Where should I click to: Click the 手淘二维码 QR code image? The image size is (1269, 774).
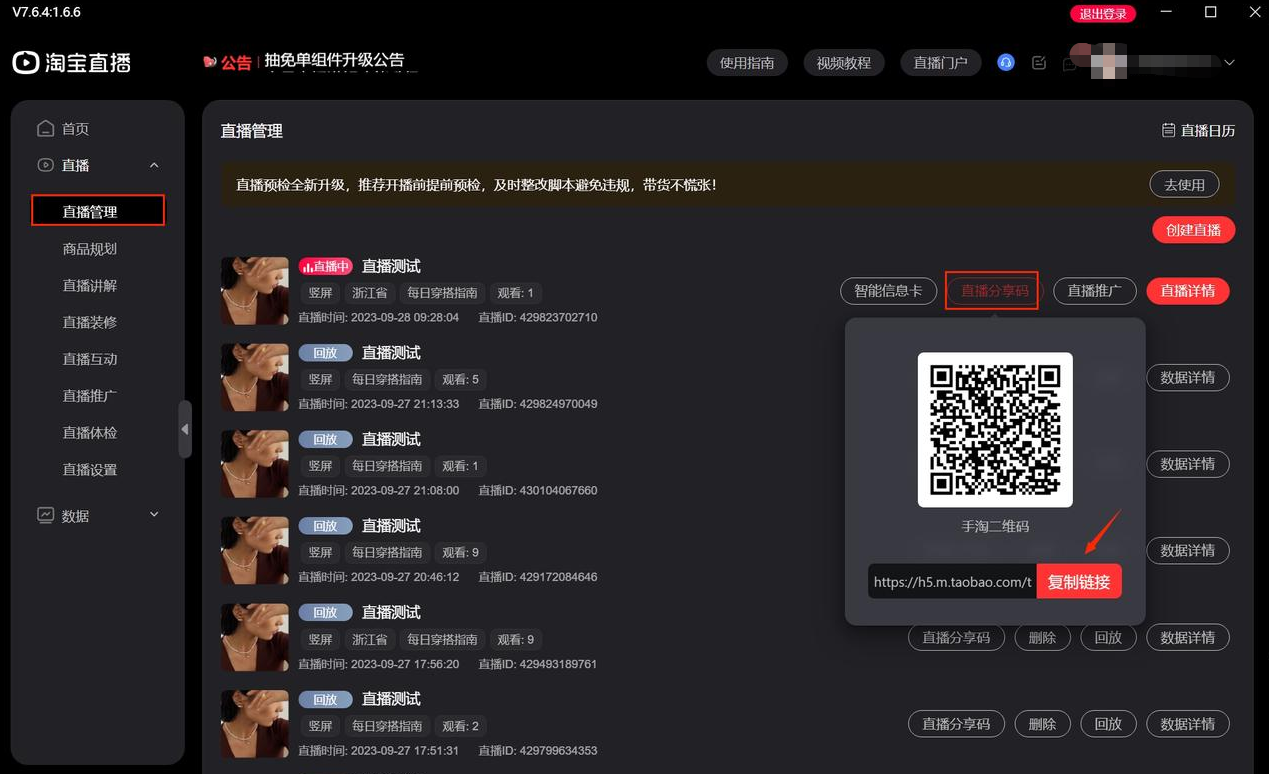point(995,430)
